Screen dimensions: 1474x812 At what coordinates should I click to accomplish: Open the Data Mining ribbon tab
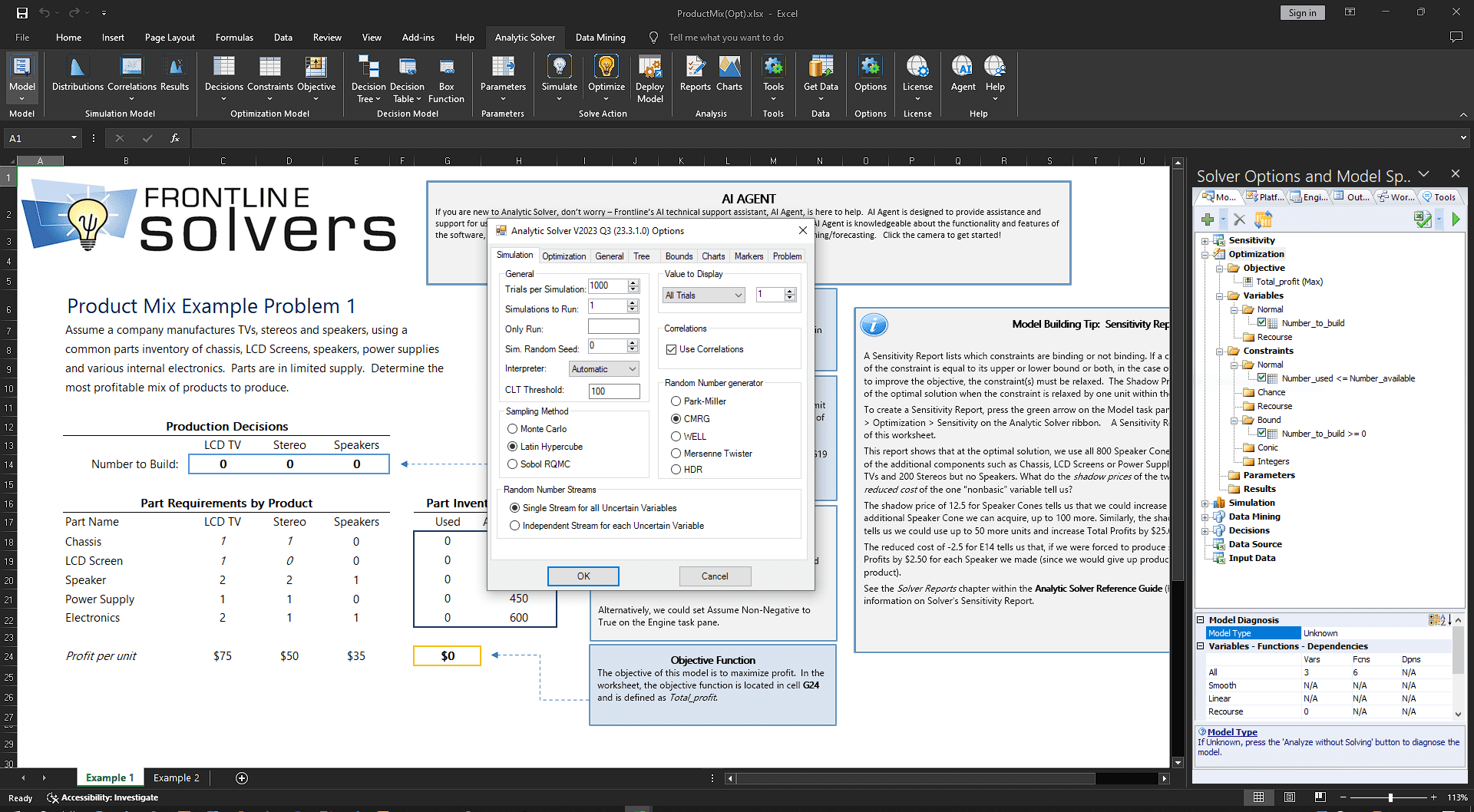point(600,37)
